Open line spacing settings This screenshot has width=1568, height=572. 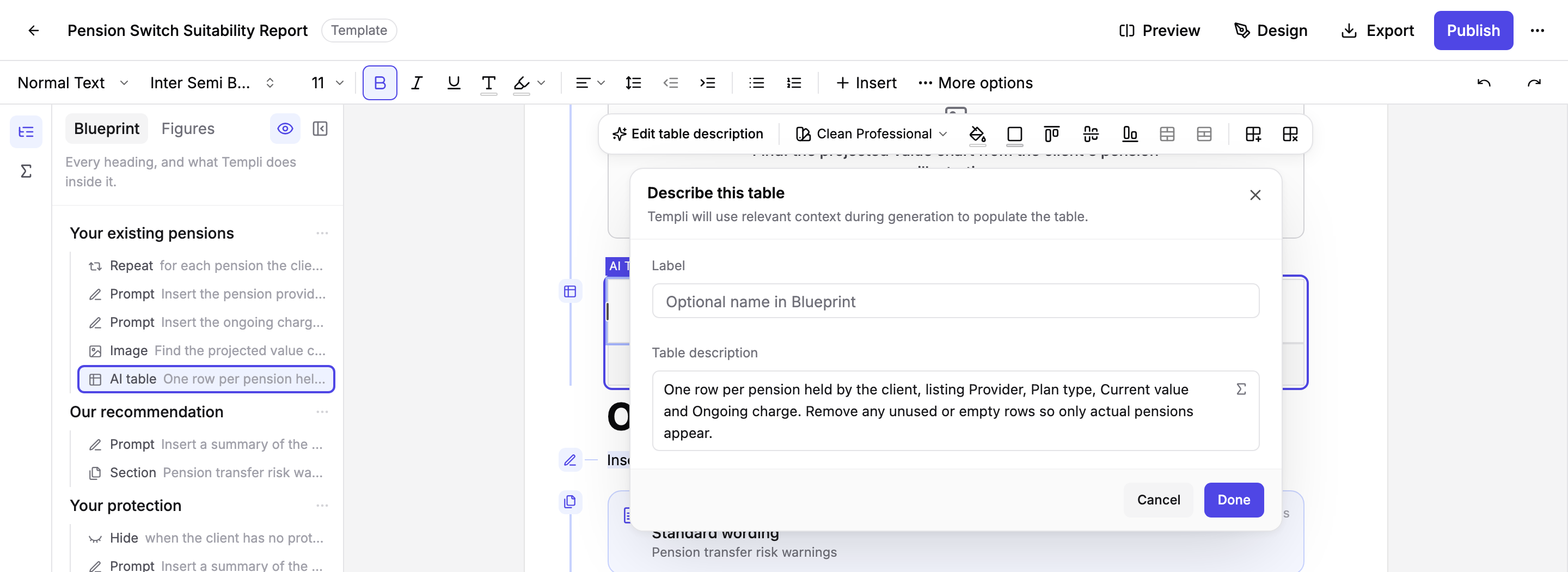633,83
